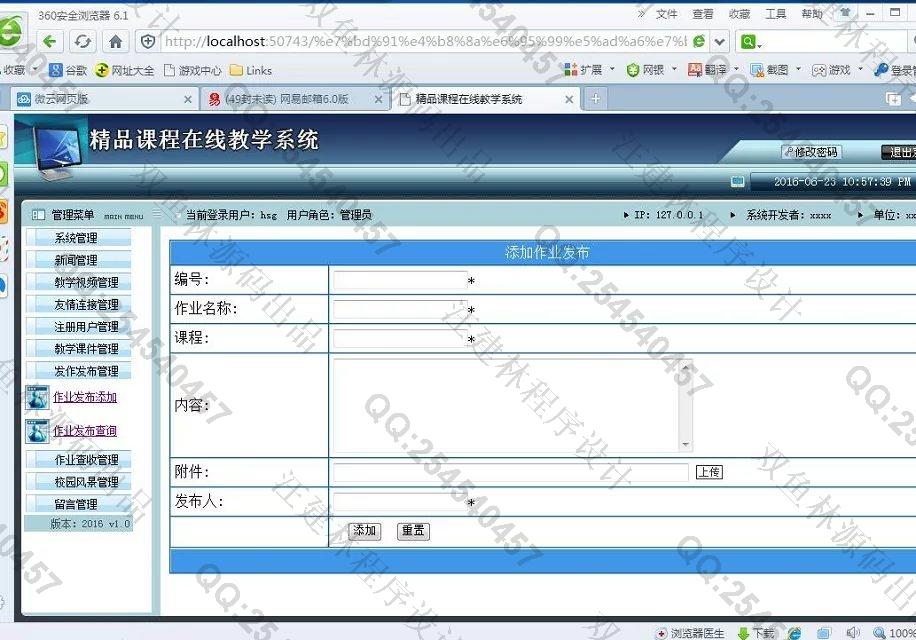Close the 网易邮箱6.0版 tab
Screen dimensions: 916x640
coord(378,100)
